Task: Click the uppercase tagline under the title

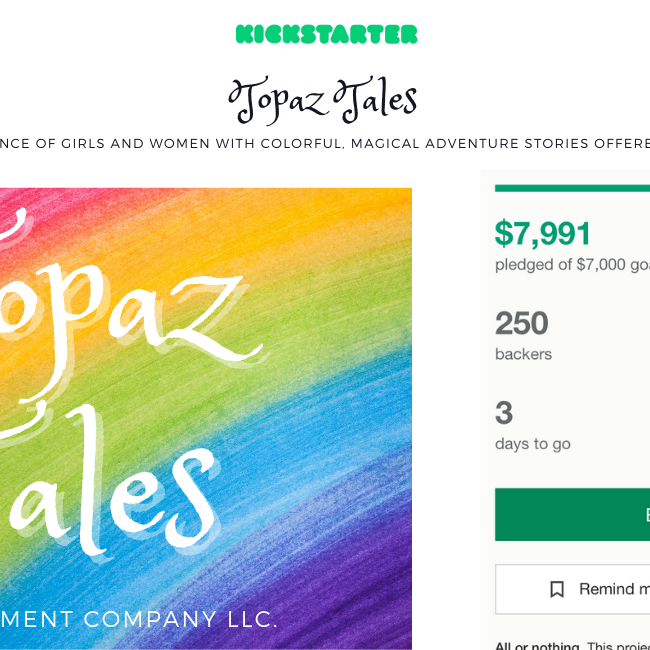Action: [325, 143]
